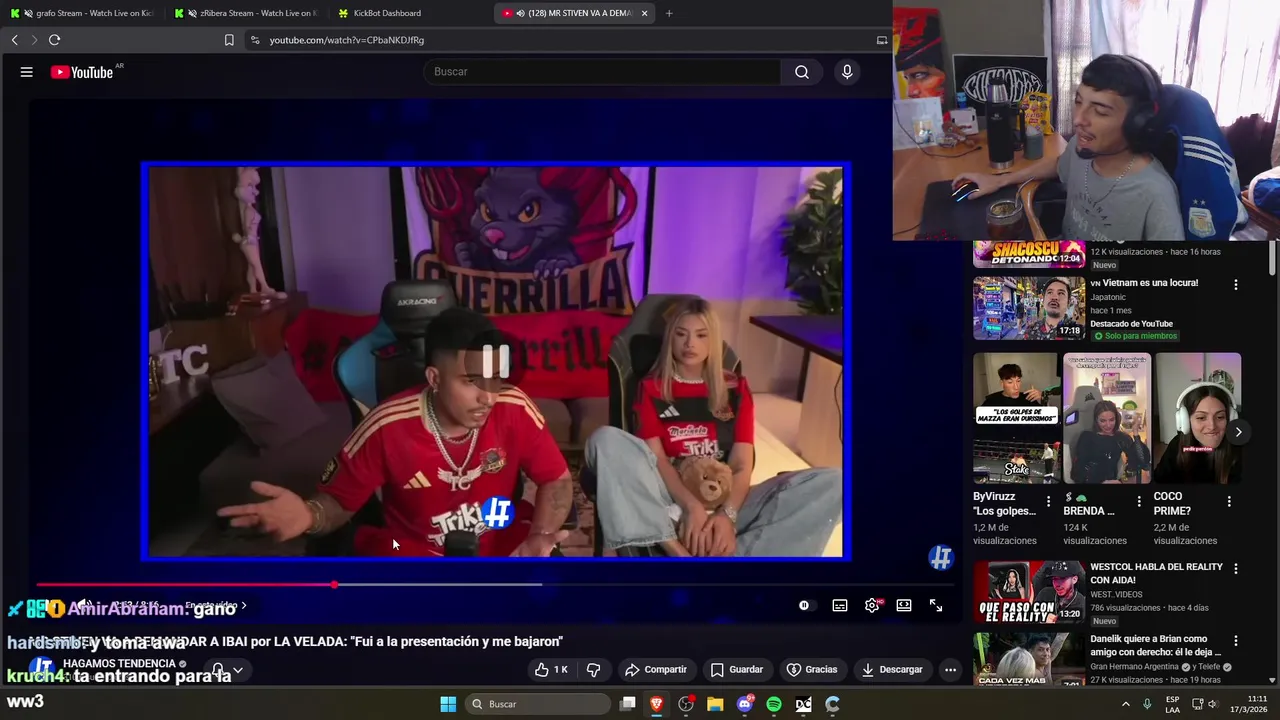Switch to zRibera Stream Kick tab

245,13
